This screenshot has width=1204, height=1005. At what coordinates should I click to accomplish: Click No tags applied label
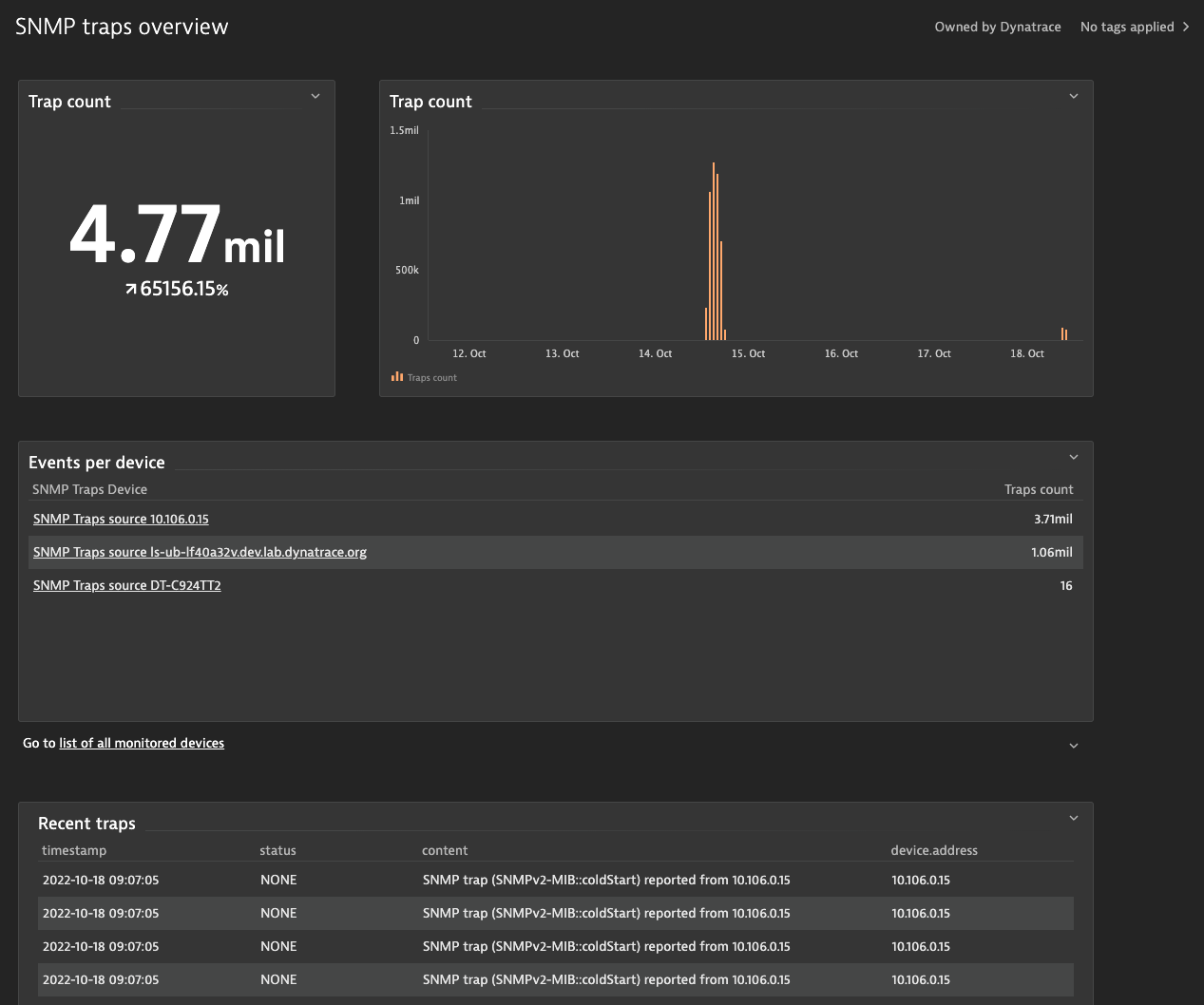[x=1127, y=27]
